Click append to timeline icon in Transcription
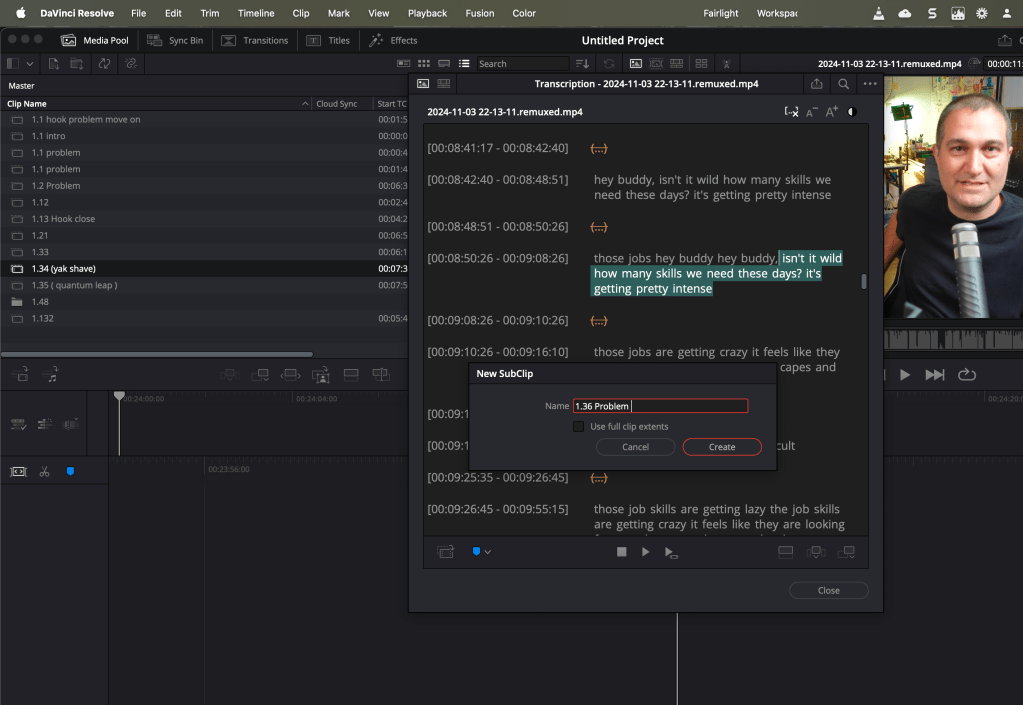The width and height of the screenshot is (1023, 705). pos(846,552)
